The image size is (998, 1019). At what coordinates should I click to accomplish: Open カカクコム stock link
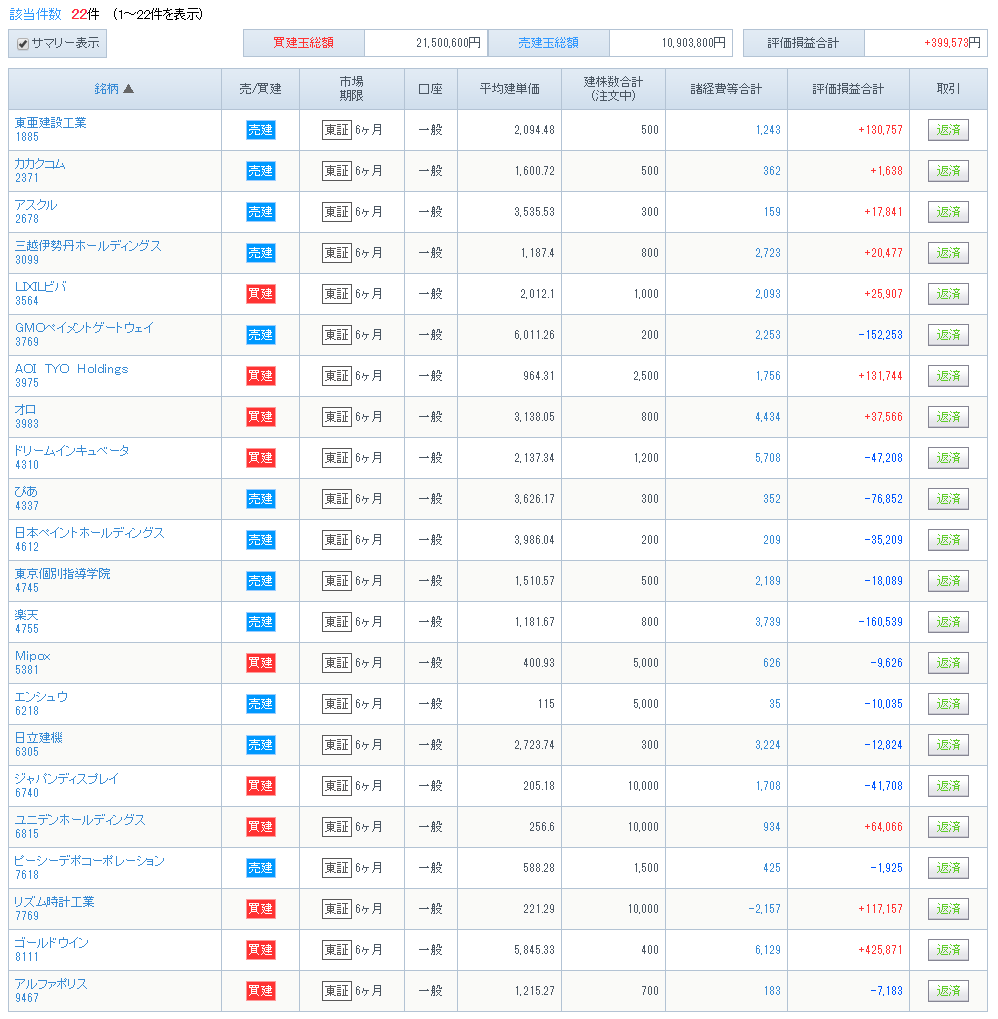40,164
